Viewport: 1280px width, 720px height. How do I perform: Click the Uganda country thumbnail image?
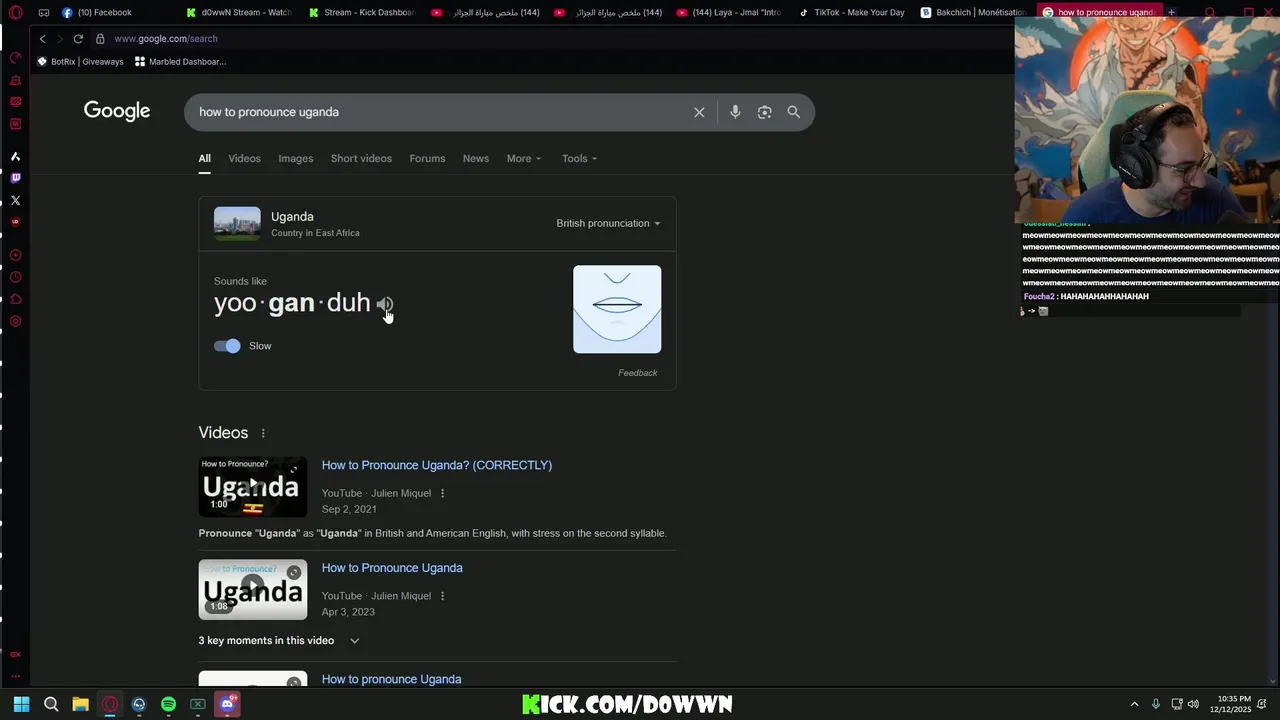(237, 223)
